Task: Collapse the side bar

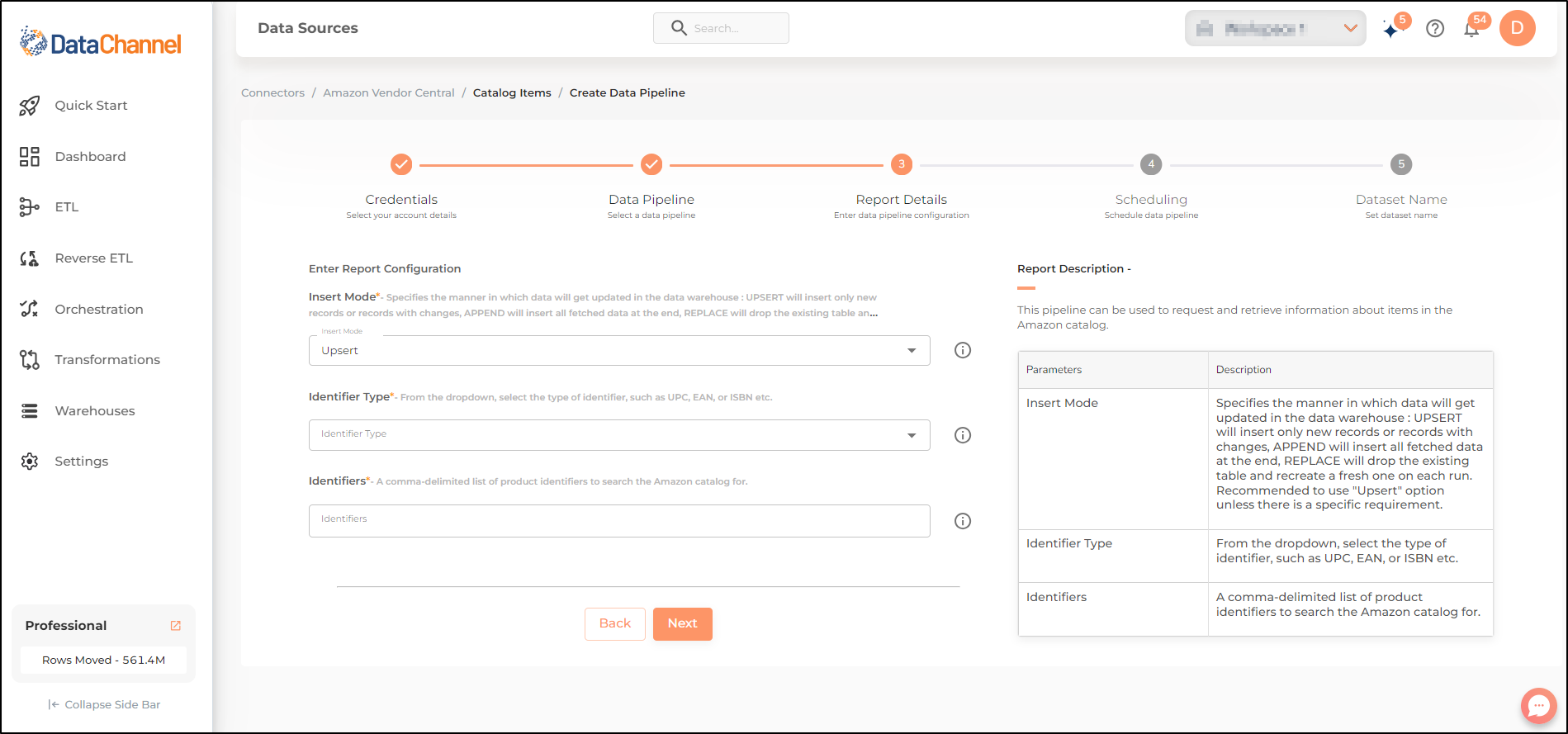Action: pos(104,704)
